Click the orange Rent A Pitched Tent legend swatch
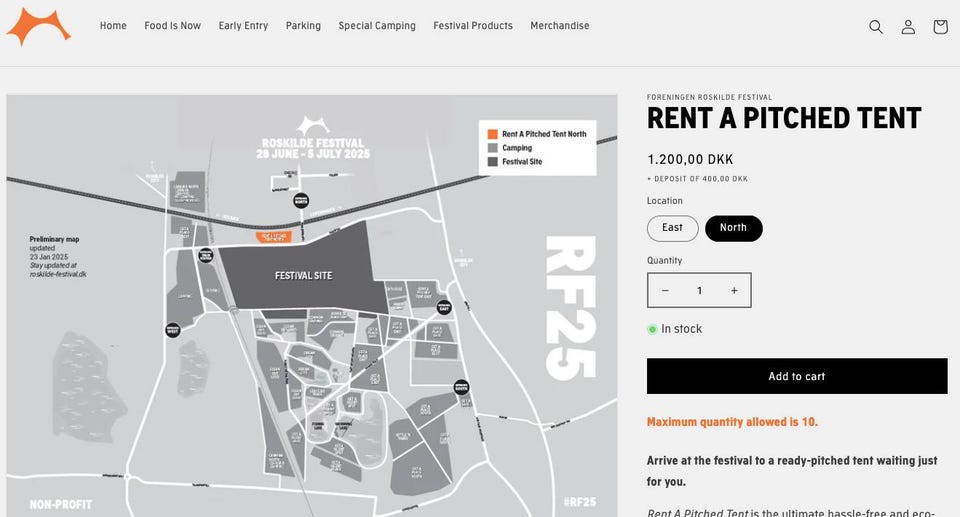The width and height of the screenshot is (960, 517). [492, 134]
